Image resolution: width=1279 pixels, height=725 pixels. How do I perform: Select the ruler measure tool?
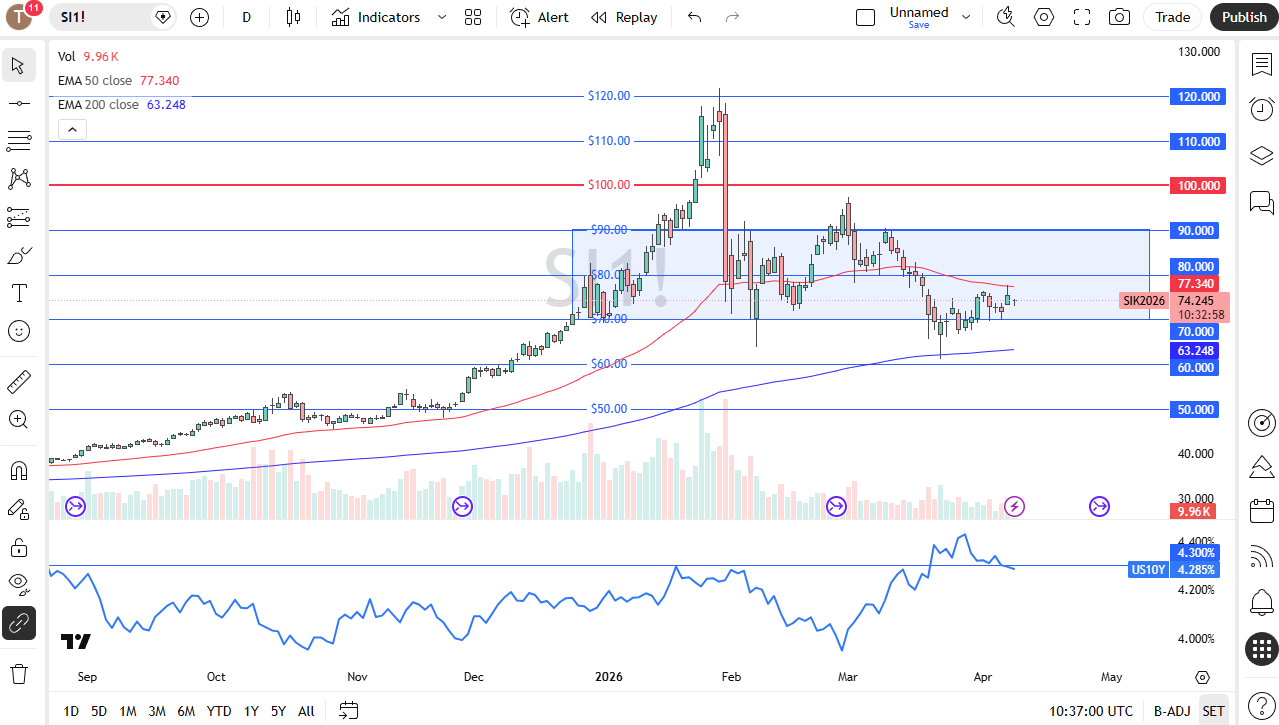[x=18, y=381]
